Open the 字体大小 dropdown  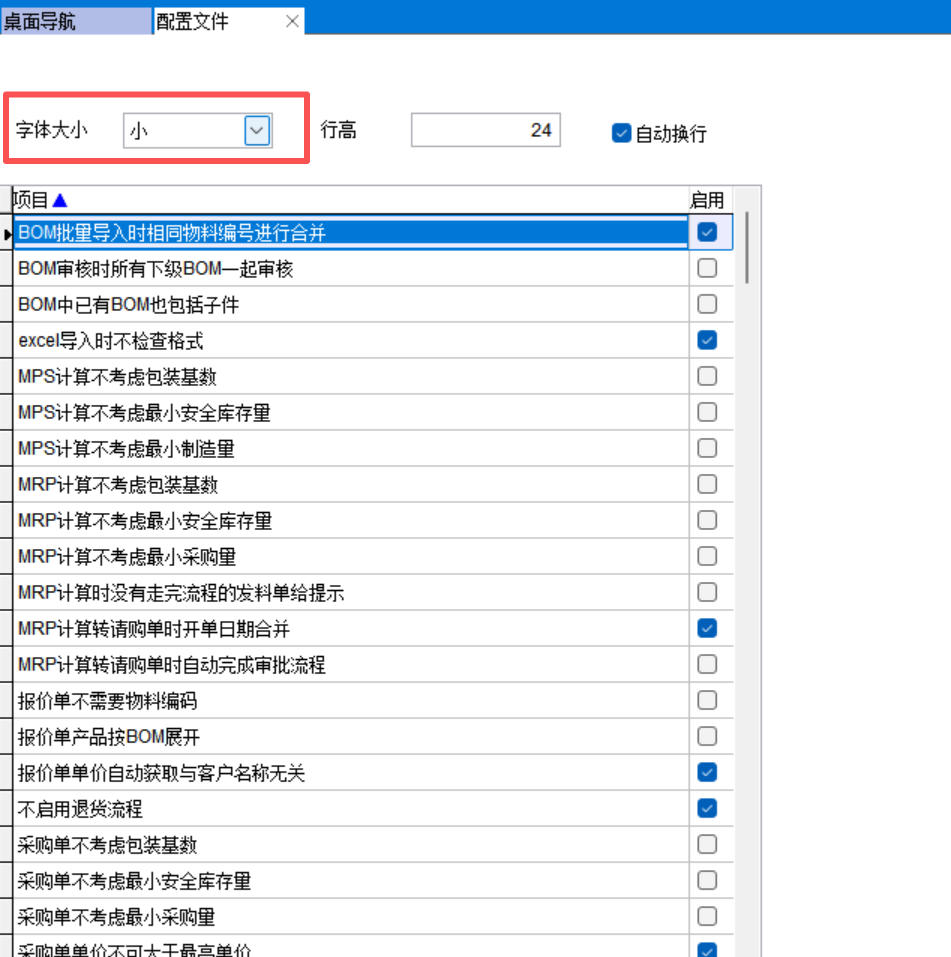[257, 130]
